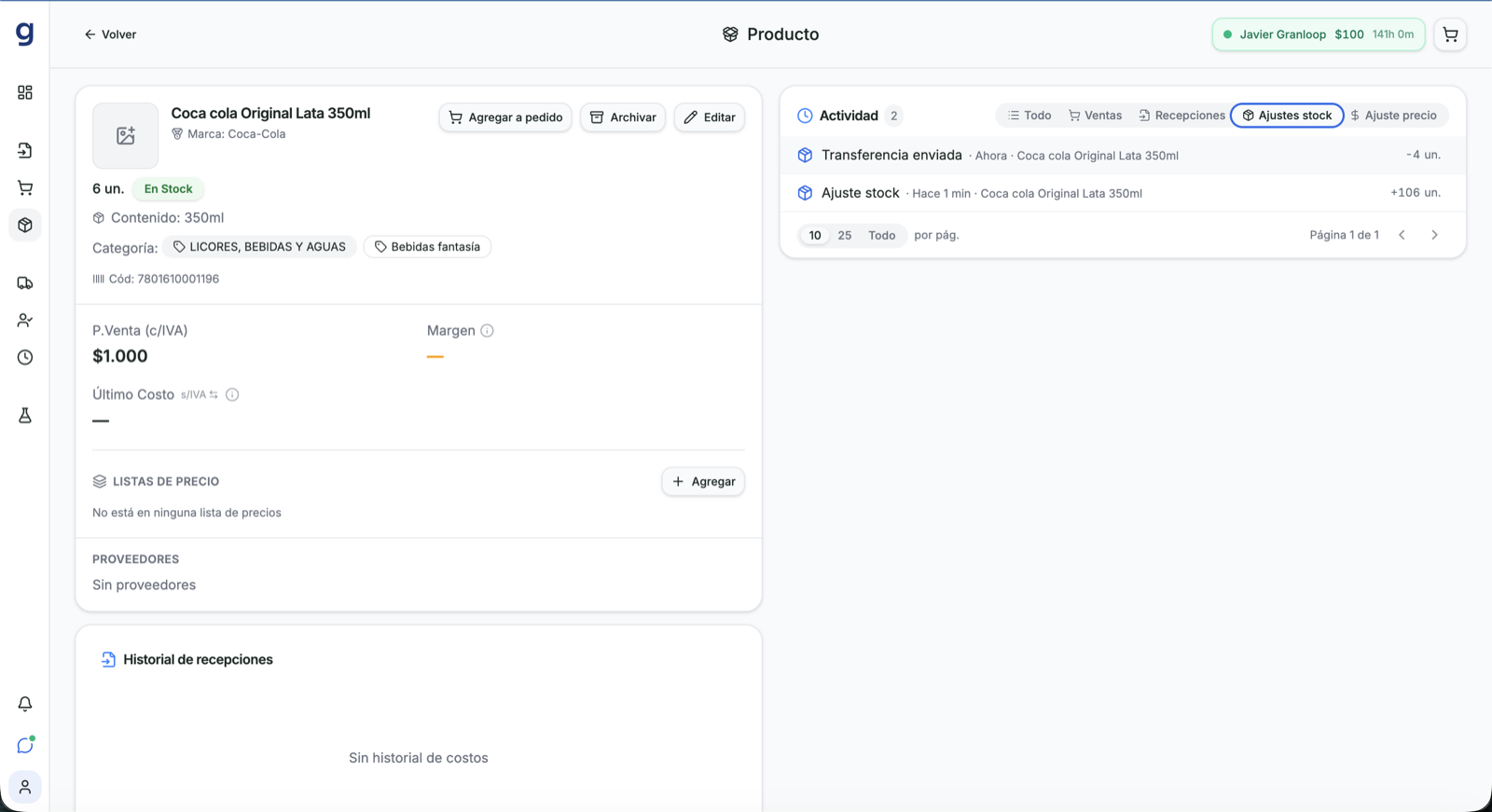Open the lab flask icon in sidebar
This screenshot has width=1492, height=812.
pyautogui.click(x=25, y=415)
